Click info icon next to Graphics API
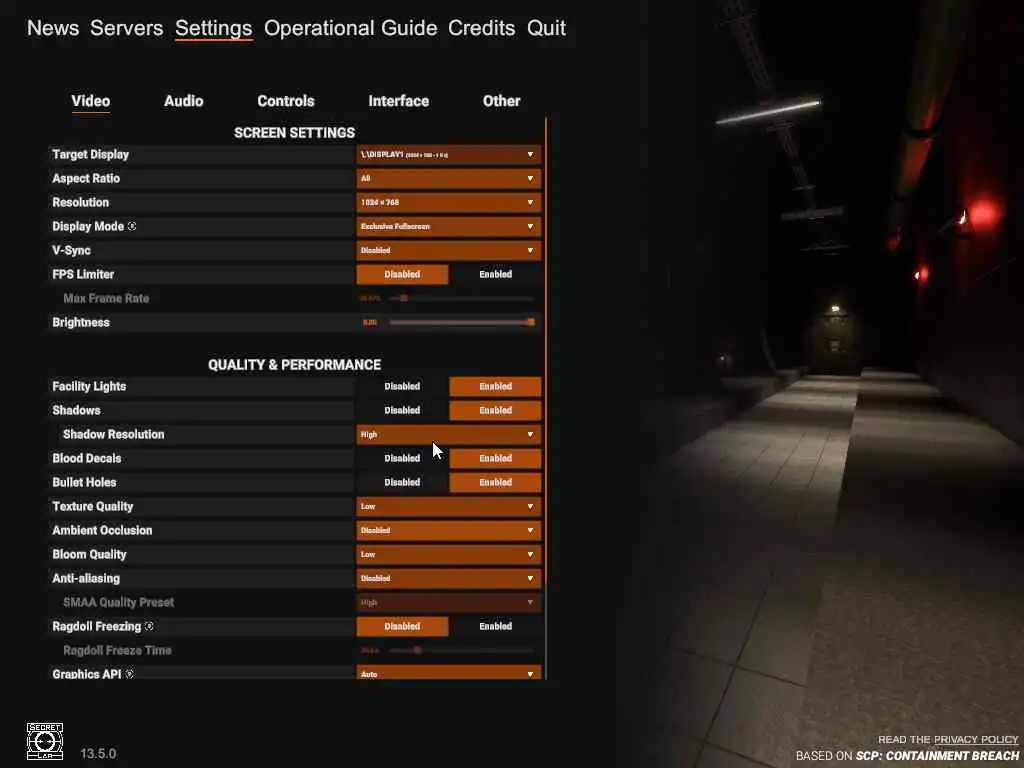Screen dimensions: 1024x768 [x=129, y=674]
